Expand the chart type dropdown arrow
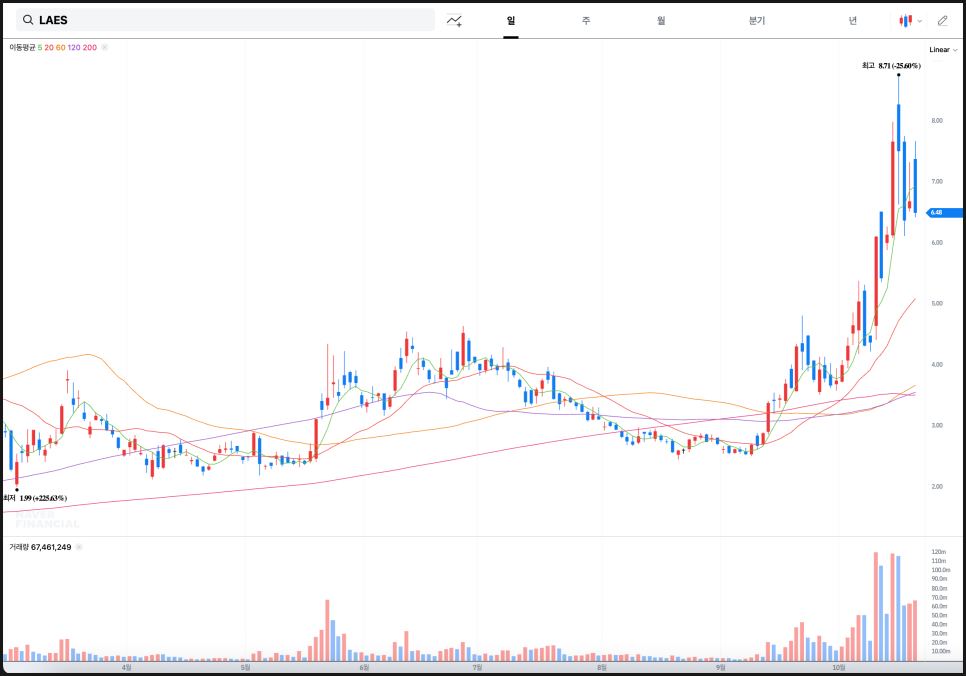 919,20
